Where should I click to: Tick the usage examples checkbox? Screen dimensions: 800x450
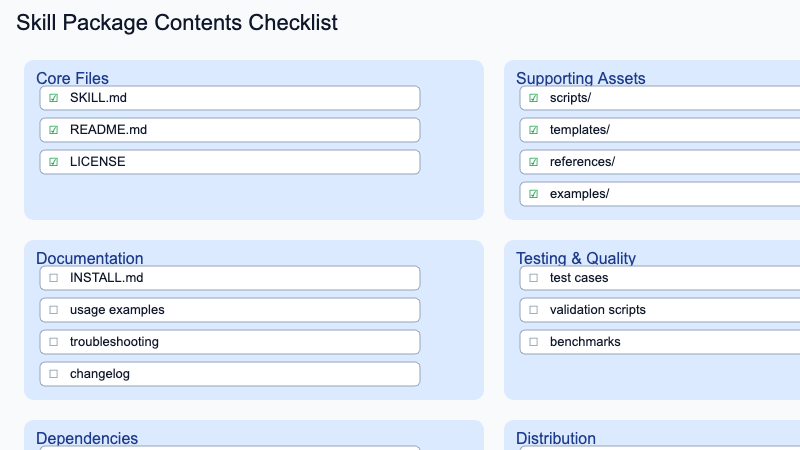(x=54, y=310)
